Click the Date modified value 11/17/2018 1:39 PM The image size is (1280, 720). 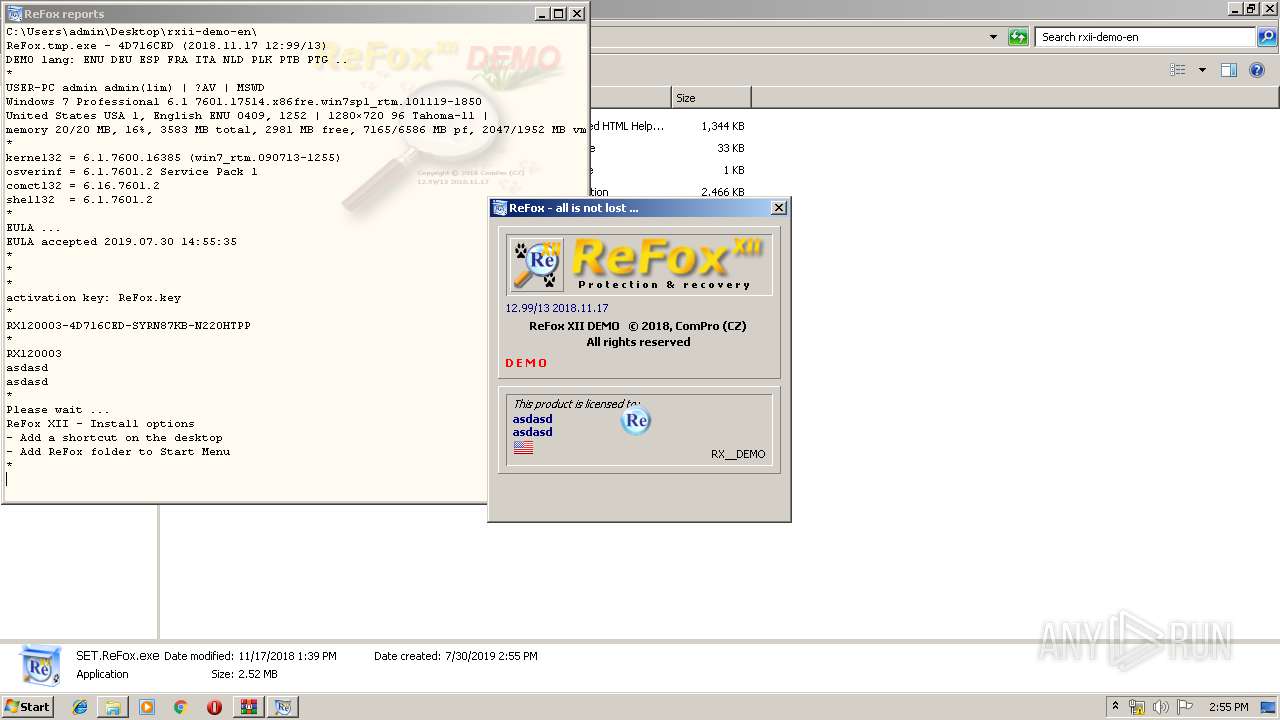point(287,656)
